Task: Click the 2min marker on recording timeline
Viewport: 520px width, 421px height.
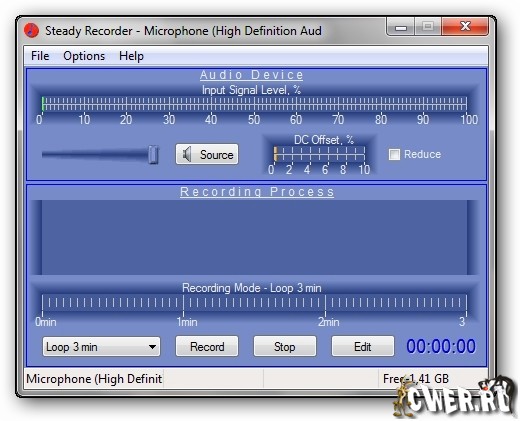Action: pyautogui.click(x=328, y=322)
